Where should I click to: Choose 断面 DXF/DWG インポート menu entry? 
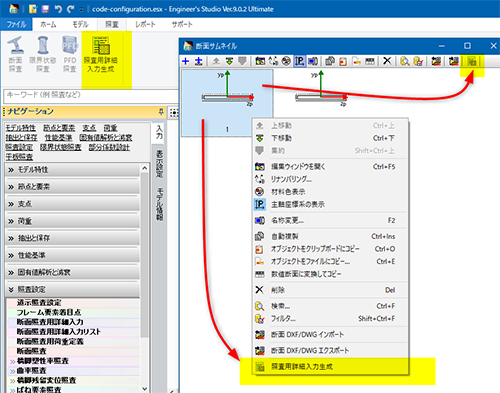tap(330, 335)
